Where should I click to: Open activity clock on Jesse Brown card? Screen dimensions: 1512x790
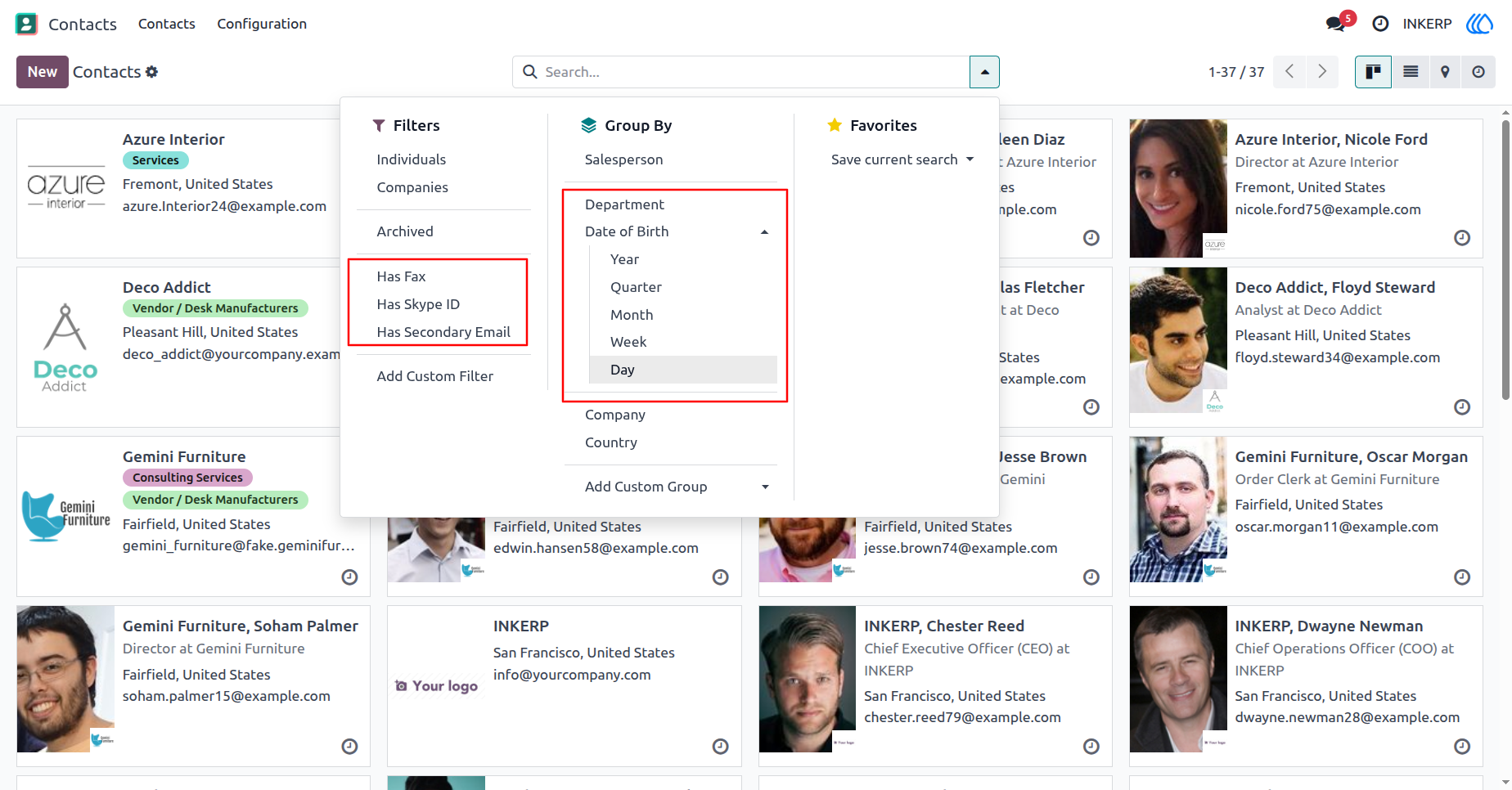pos(1091,577)
